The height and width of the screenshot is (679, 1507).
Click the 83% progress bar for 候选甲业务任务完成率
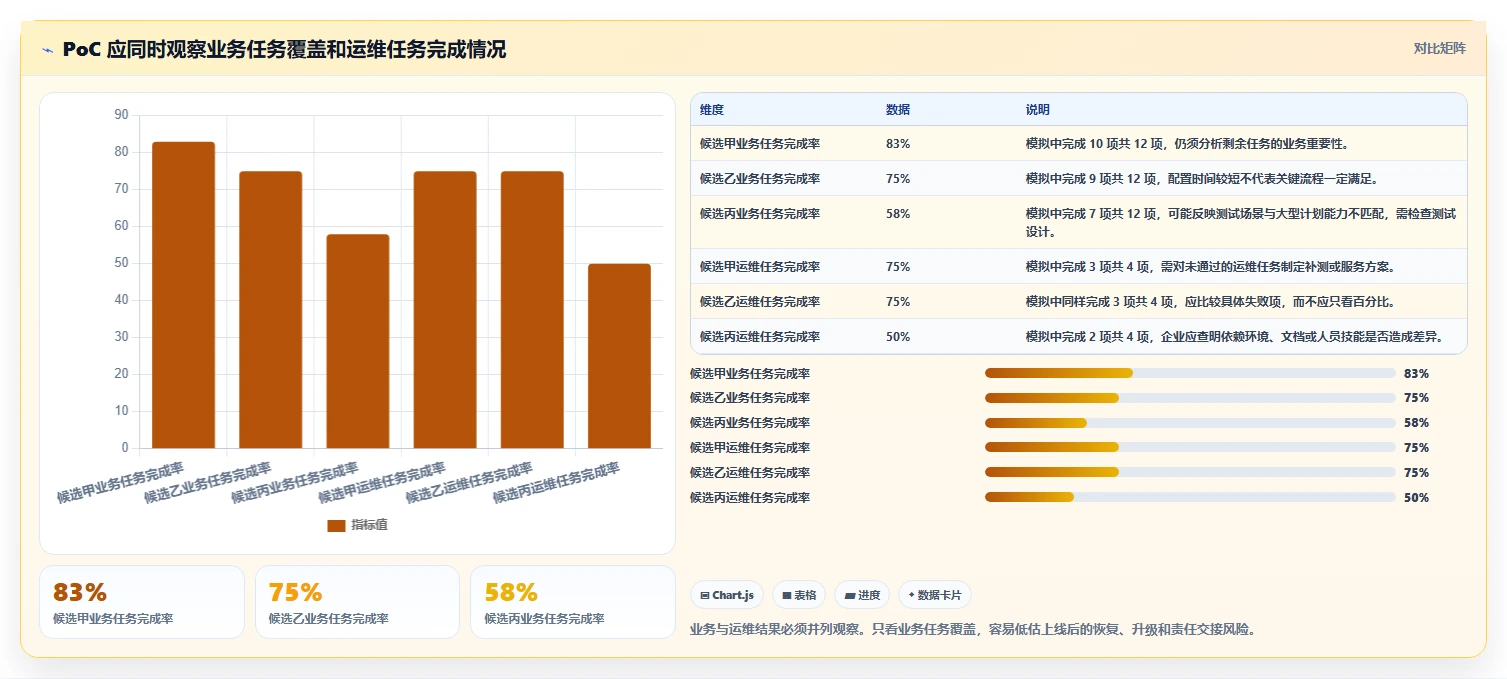point(1190,373)
